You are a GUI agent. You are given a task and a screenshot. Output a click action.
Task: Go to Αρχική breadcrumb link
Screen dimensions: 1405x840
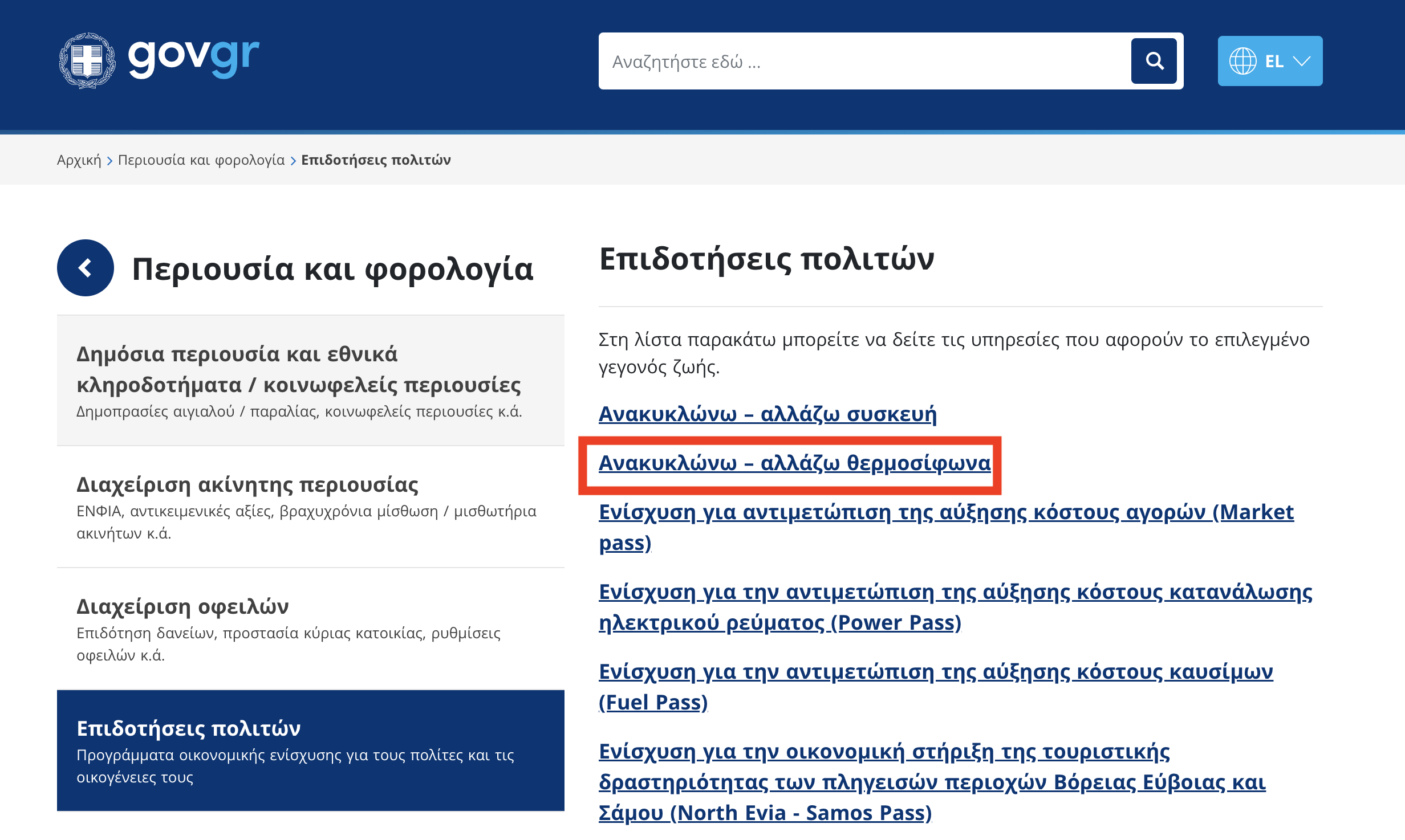(79, 160)
